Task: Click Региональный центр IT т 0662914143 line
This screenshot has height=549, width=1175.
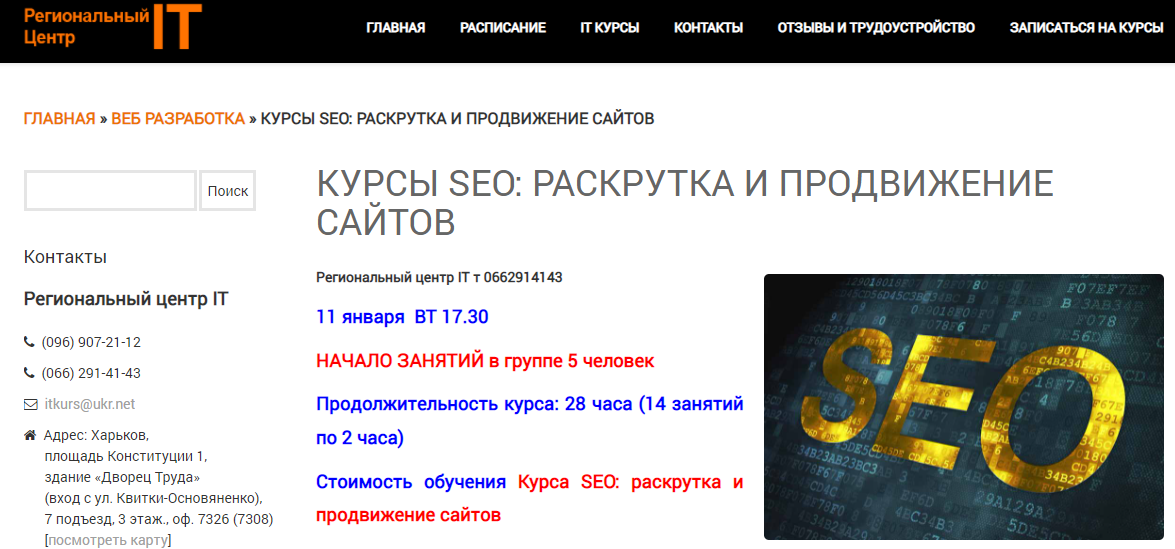Action: tap(439, 277)
